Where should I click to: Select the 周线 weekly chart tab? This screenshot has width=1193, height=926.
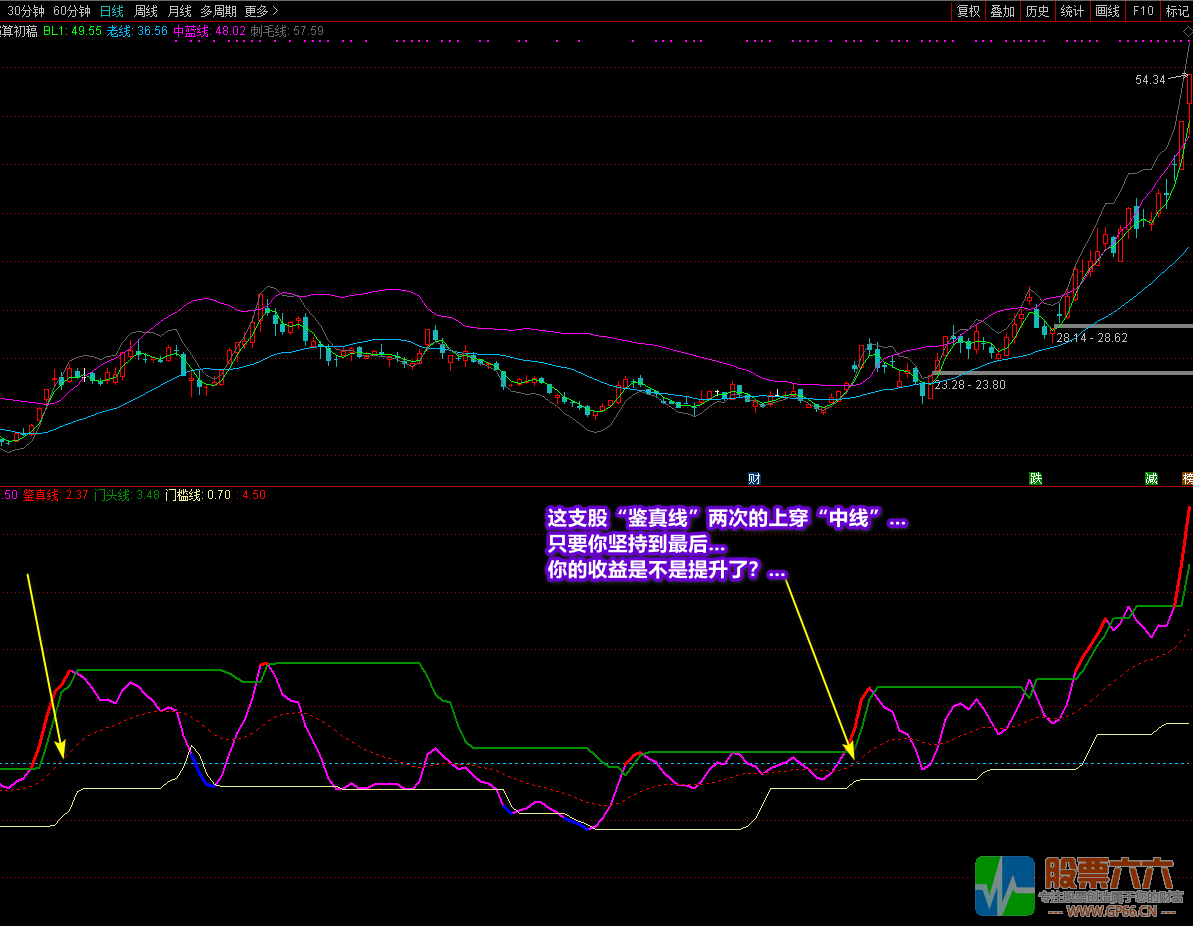pyautogui.click(x=145, y=11)
